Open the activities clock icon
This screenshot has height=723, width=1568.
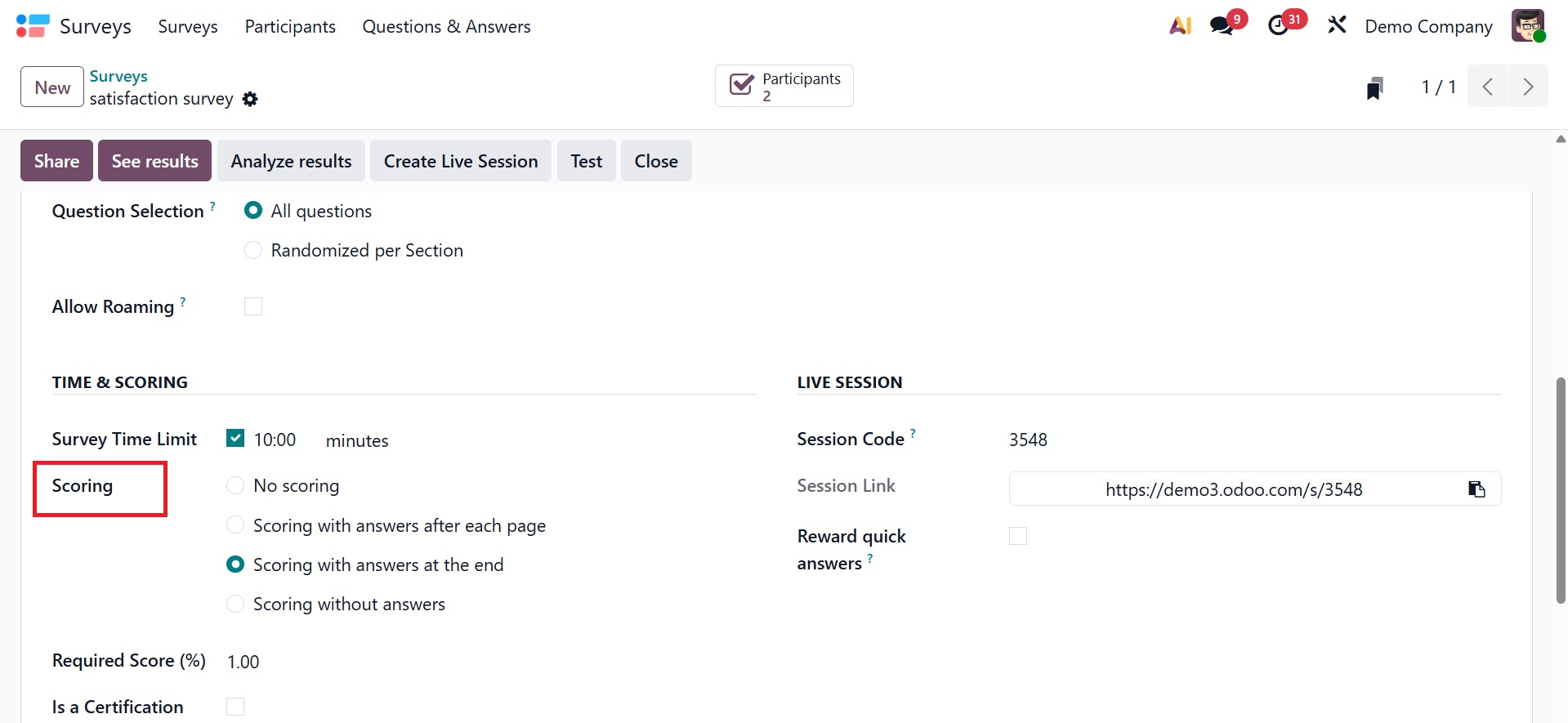coord(1279,26)
